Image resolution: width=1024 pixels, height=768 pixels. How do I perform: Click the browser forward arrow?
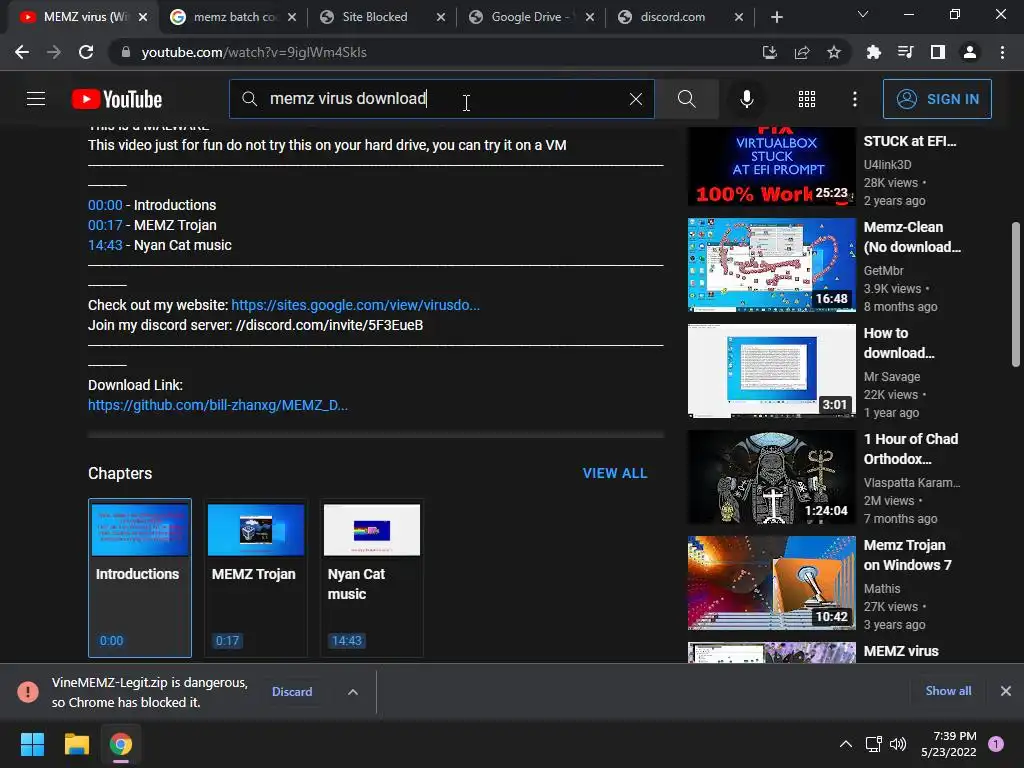click(x=54, y=52)
